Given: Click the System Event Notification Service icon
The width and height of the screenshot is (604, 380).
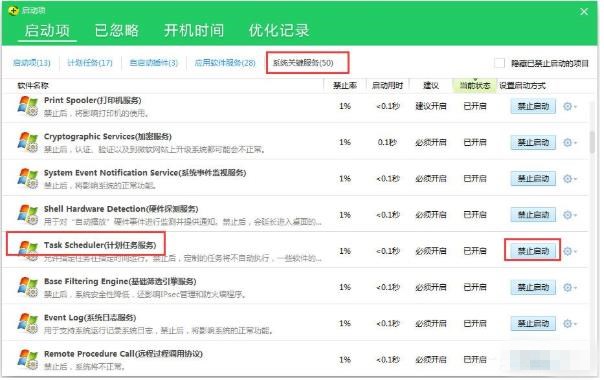Looking at the screenshot, I should tap(28, 178).
